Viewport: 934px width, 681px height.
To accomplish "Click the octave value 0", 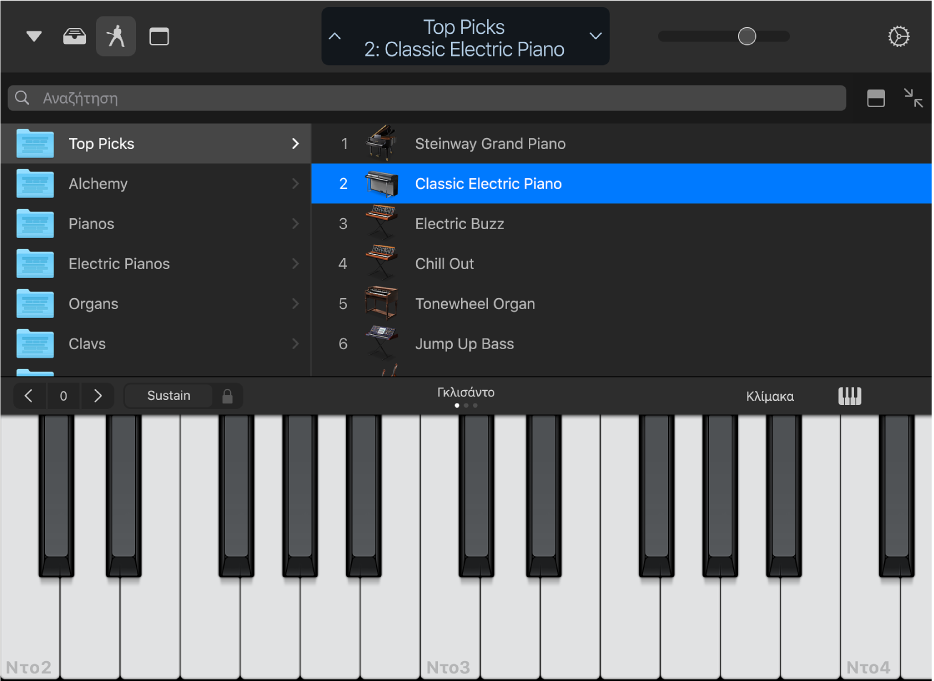I will point(64,396).
